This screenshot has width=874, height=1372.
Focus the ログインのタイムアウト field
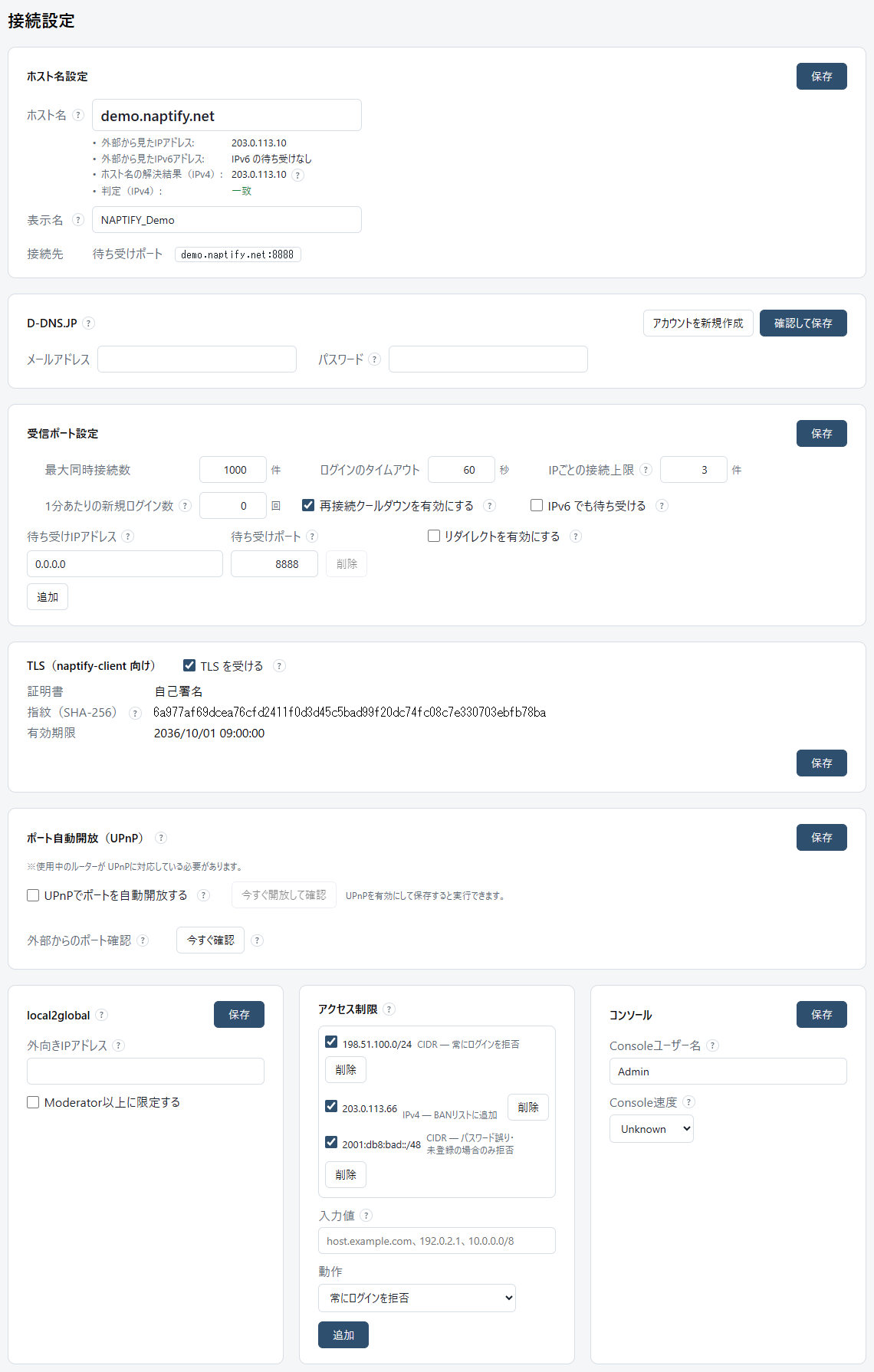tap(462, 470)
